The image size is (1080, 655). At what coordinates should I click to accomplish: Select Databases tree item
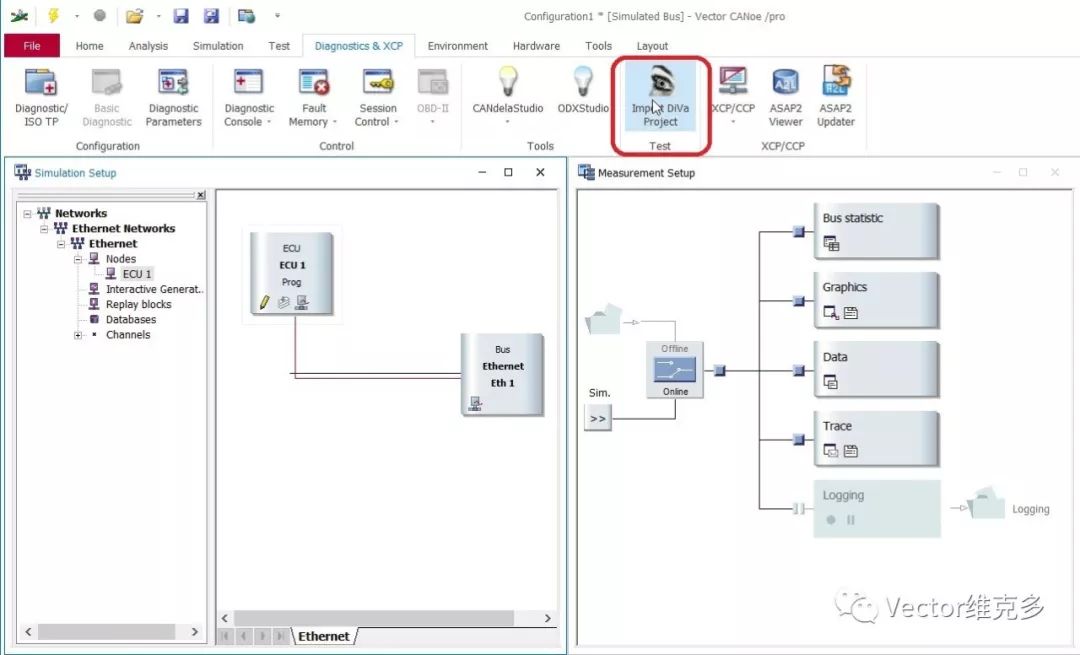pyautogui.click(x=131, y=320)
